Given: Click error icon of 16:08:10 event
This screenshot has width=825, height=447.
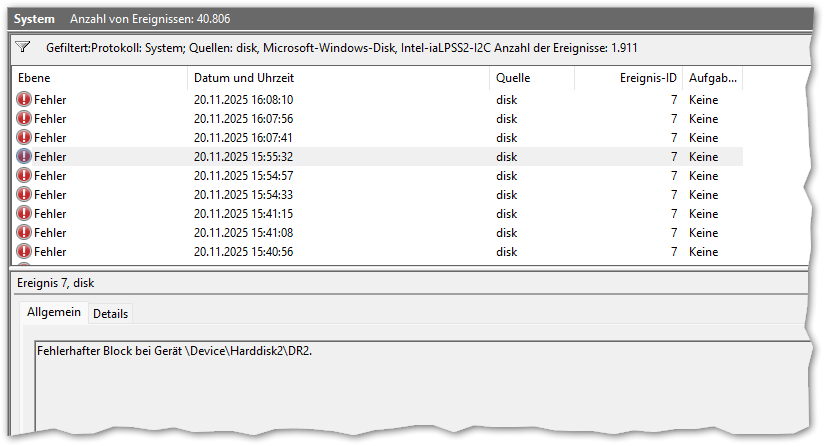Looking at the screenshot, I should [24, 100].
